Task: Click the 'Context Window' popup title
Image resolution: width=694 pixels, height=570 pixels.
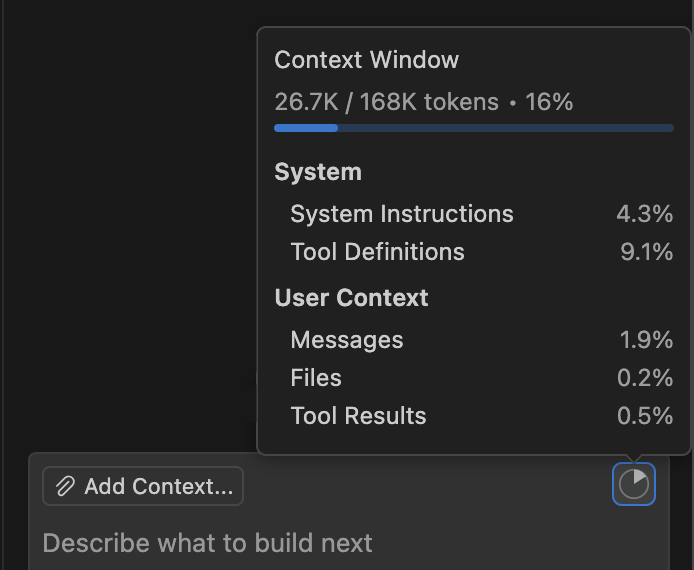Action: click(x=366, y=60)
